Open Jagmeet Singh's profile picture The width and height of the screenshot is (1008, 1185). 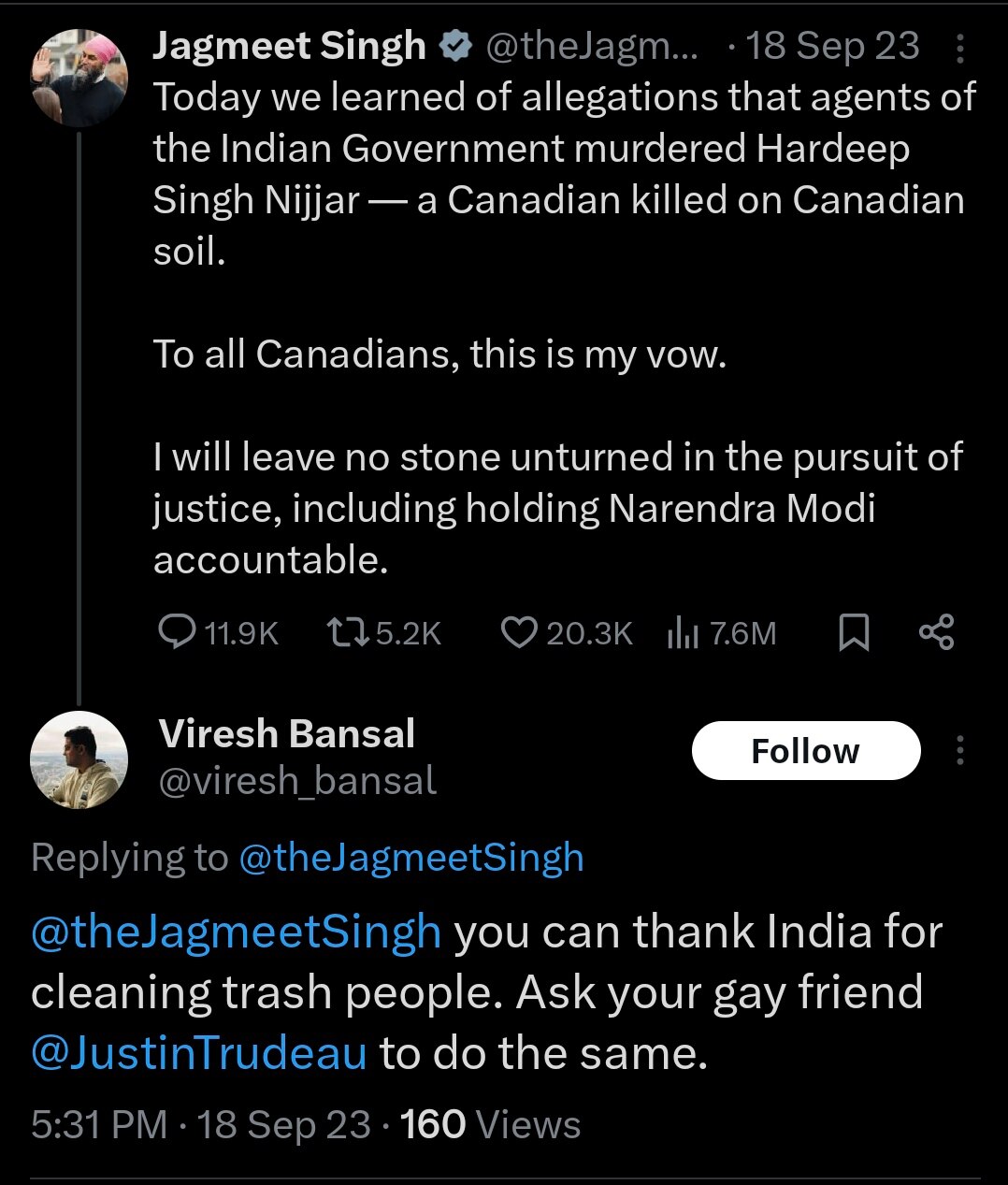click(x=79, y=77)
